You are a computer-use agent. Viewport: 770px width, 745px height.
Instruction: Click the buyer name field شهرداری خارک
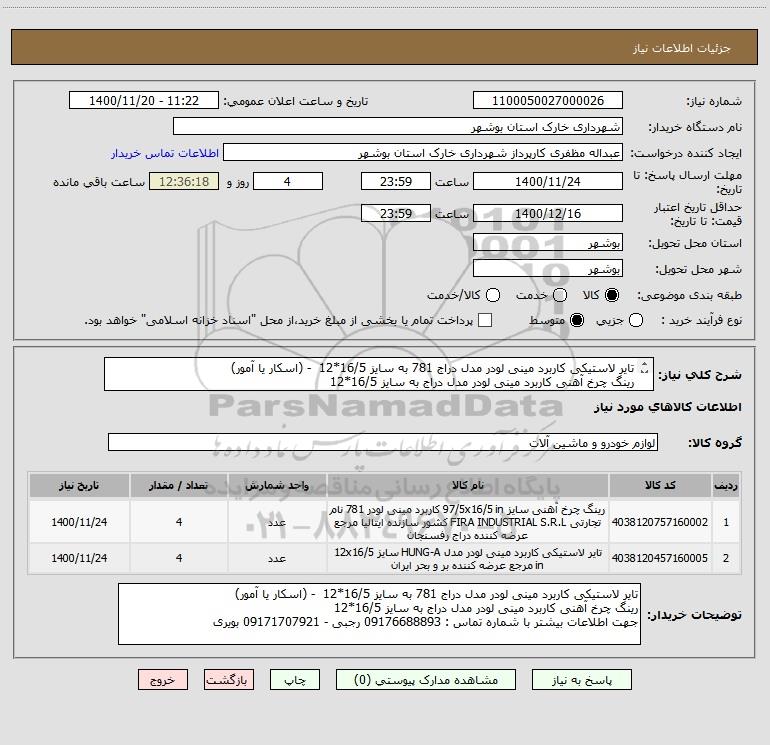pos(398,127)
